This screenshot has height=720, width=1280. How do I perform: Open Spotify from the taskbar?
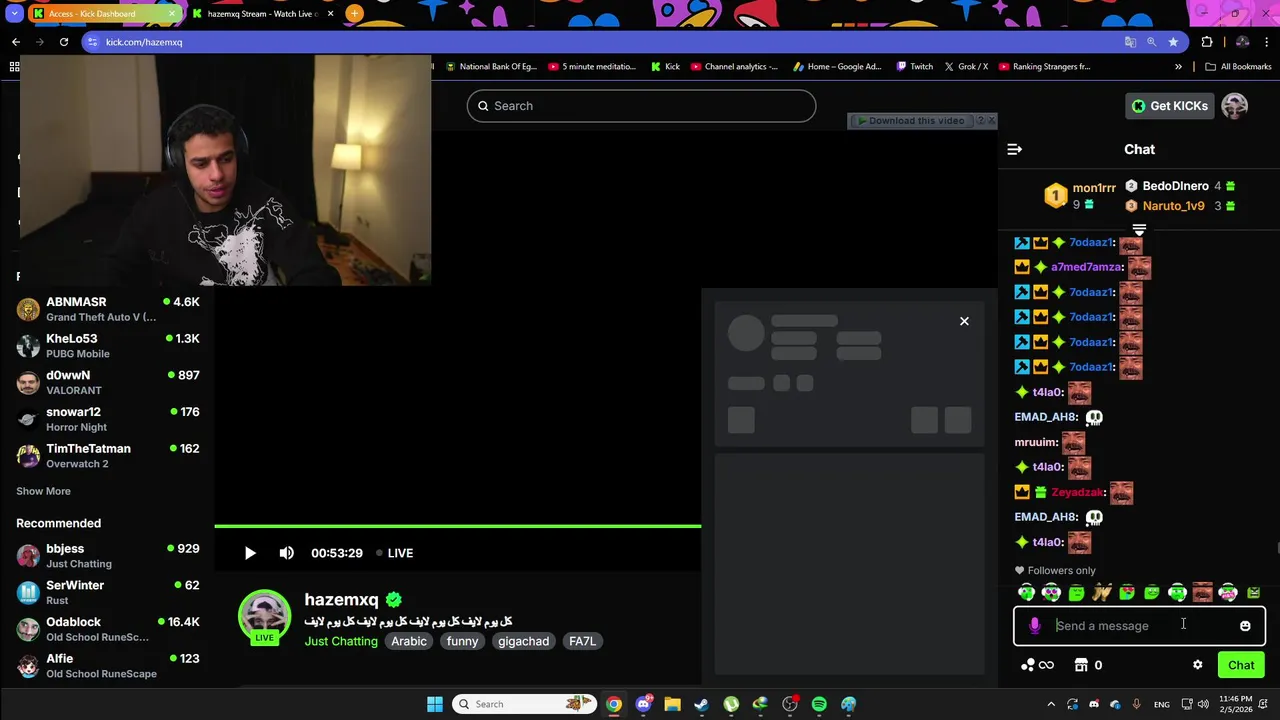[819, 704]
